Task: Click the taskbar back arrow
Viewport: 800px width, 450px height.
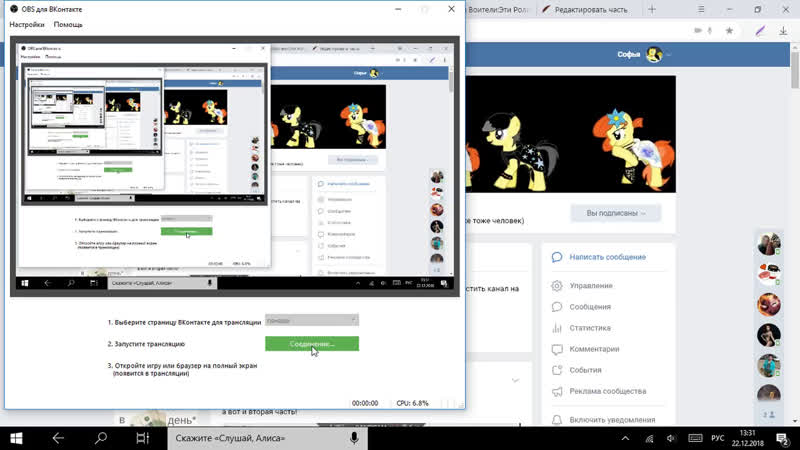Action: click(58, 438)
